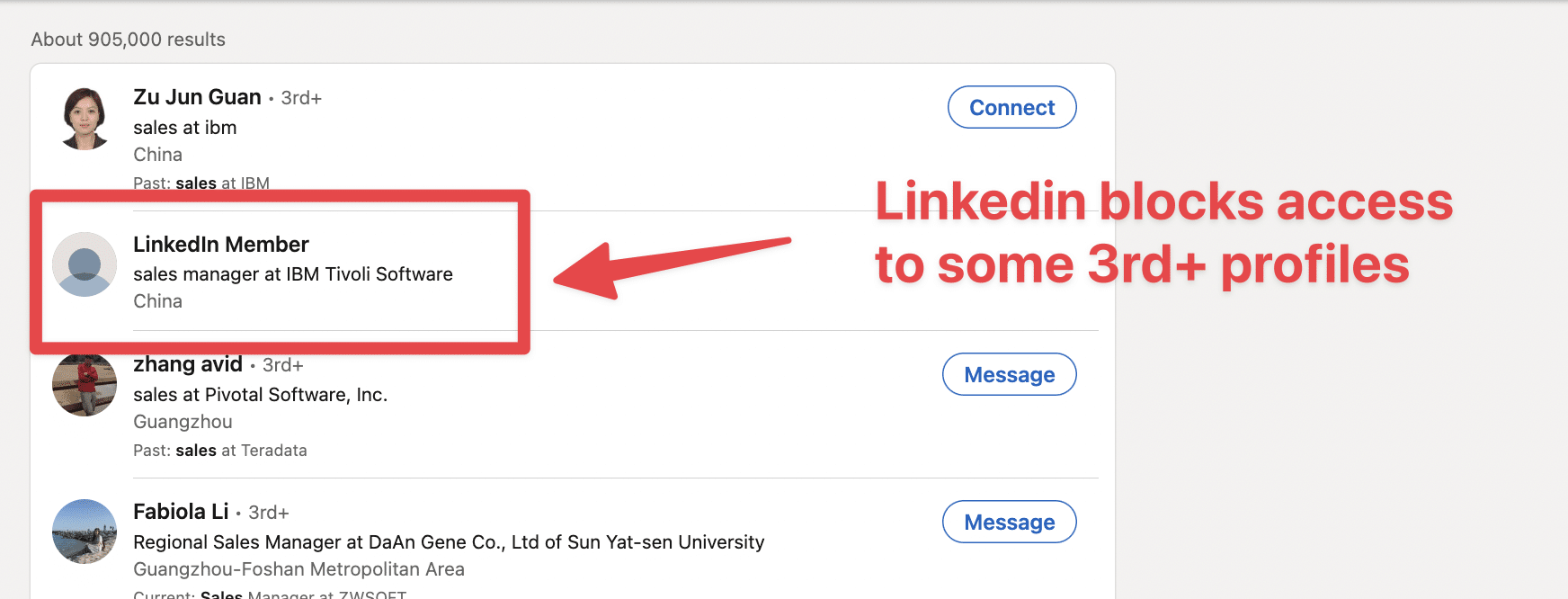Select the headline sales at Pivotal Software, Inc.

point(260,394)
